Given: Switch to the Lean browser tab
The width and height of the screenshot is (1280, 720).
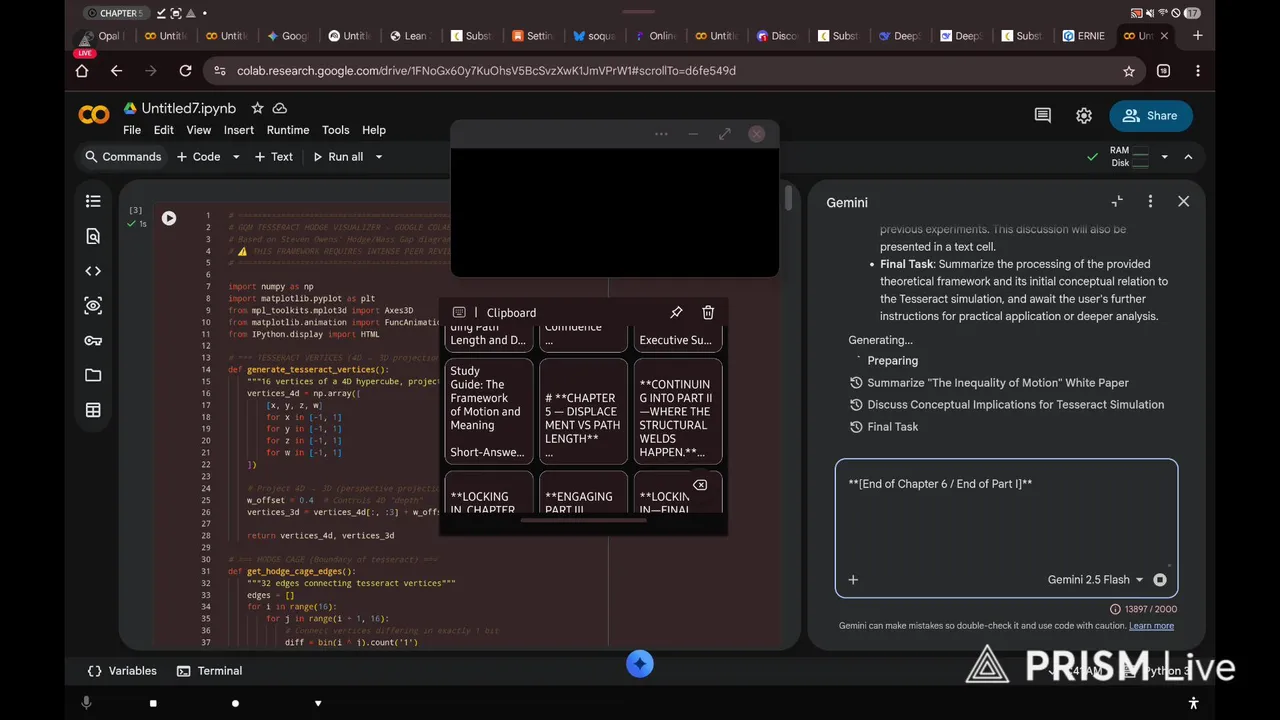Looking at the screenshot, I should [408, 36].
